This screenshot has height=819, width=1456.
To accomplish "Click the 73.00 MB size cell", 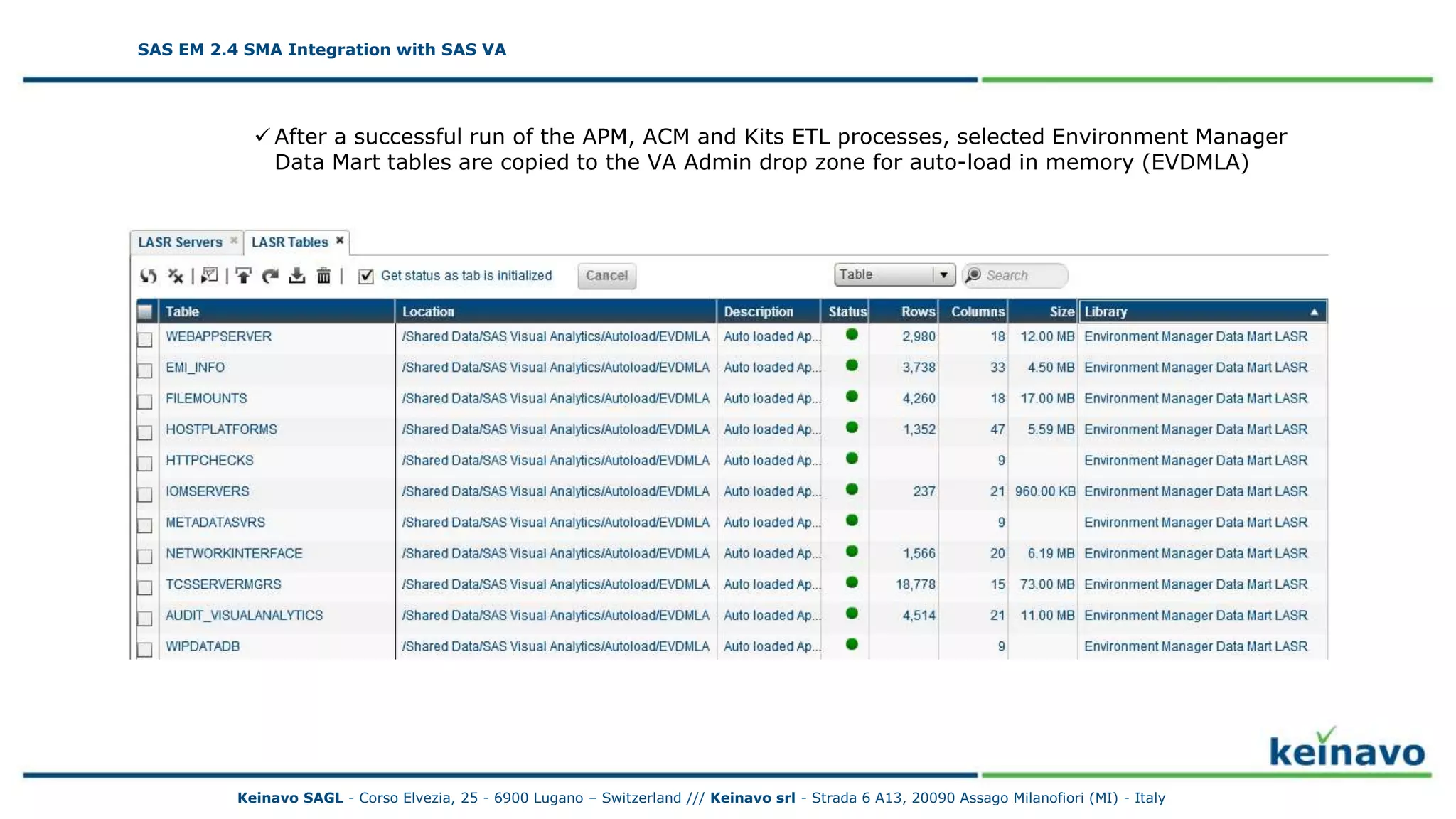I will tap(1047, 584).
